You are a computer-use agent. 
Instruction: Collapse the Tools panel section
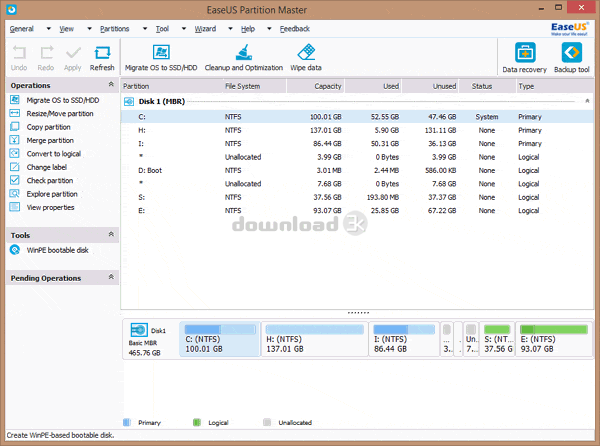(111, 235)
